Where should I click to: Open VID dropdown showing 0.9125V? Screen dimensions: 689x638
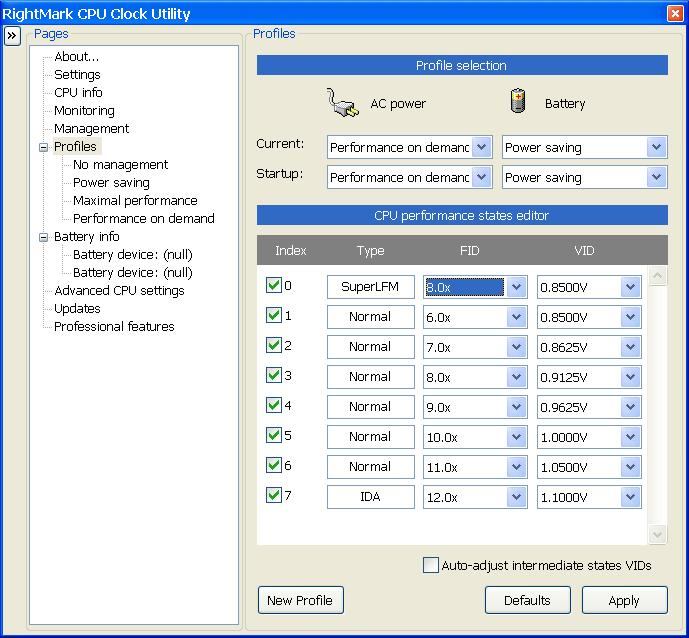click(x=631, y=377)
